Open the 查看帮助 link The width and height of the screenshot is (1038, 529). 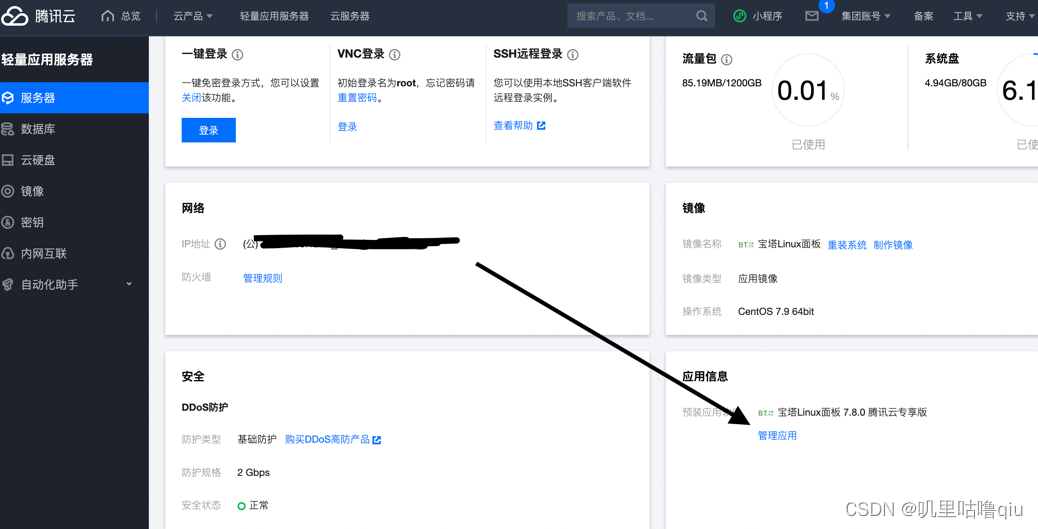click(513, 125)
